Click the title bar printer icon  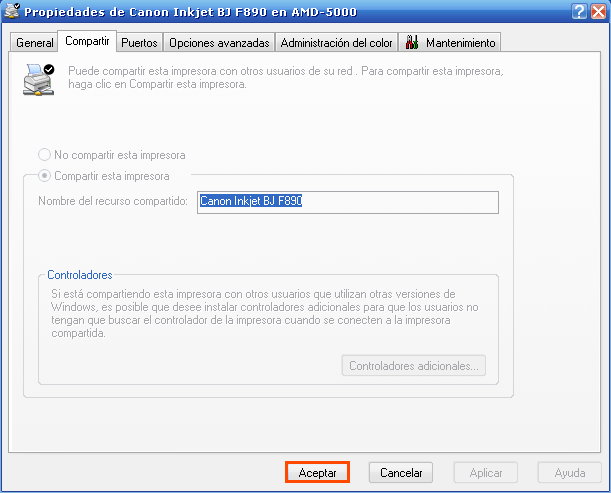click(x=12, y=11)
